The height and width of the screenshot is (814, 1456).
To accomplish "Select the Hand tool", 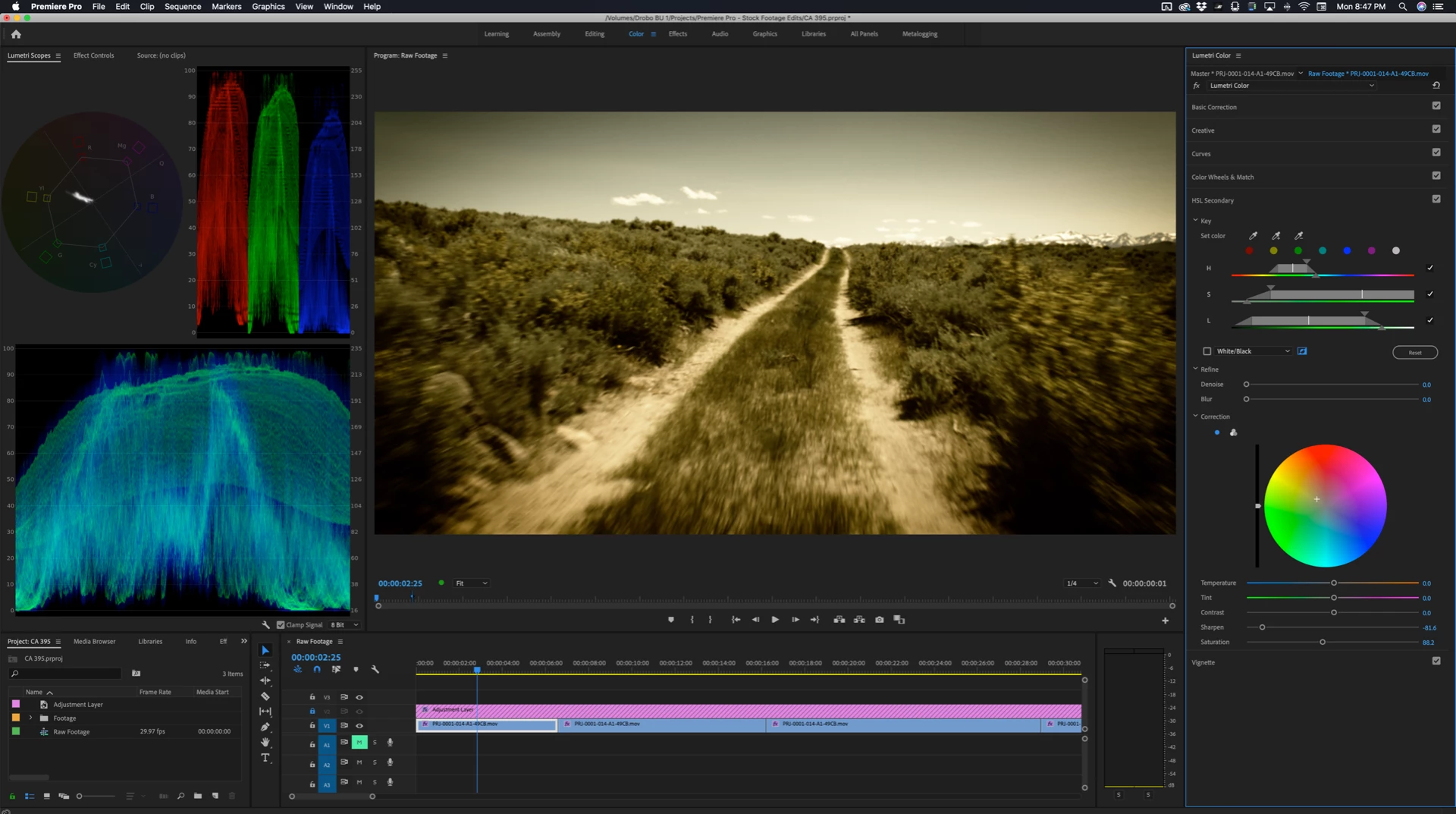I will coord(265,742).
